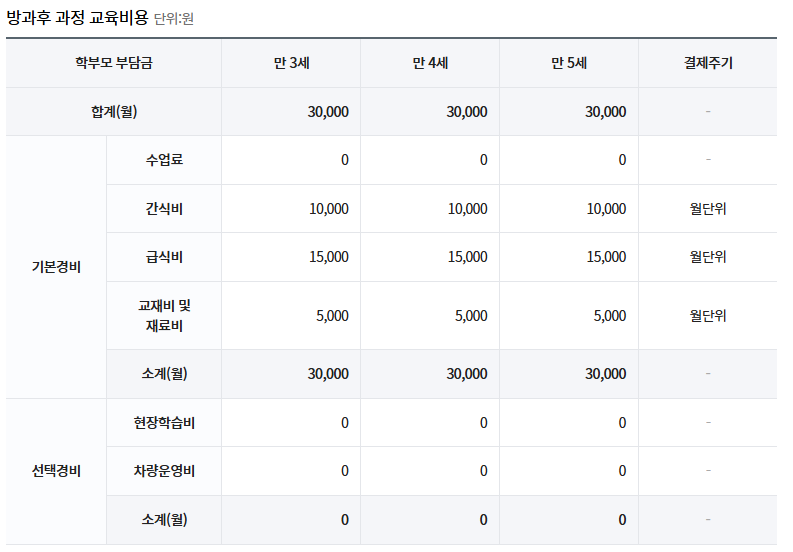Click the 학부모 부담금 header cell

[113, 63]
